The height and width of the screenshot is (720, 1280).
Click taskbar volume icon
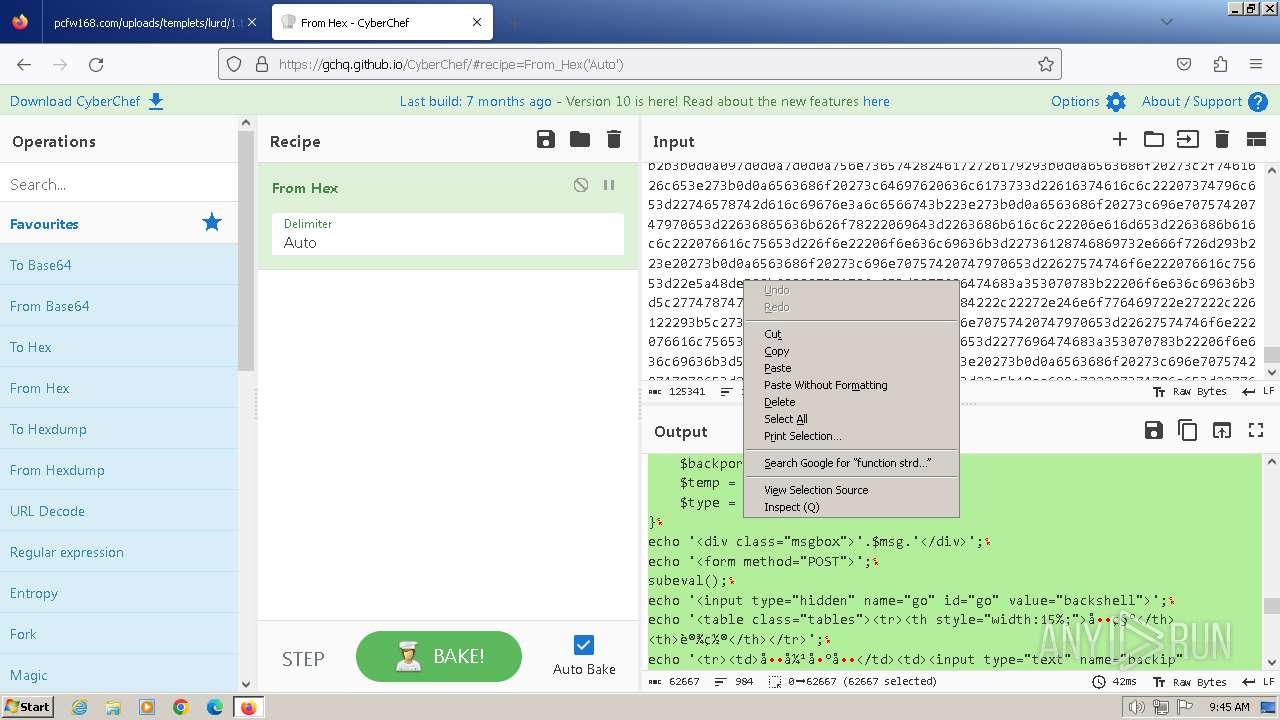[x=1136, y=707]
